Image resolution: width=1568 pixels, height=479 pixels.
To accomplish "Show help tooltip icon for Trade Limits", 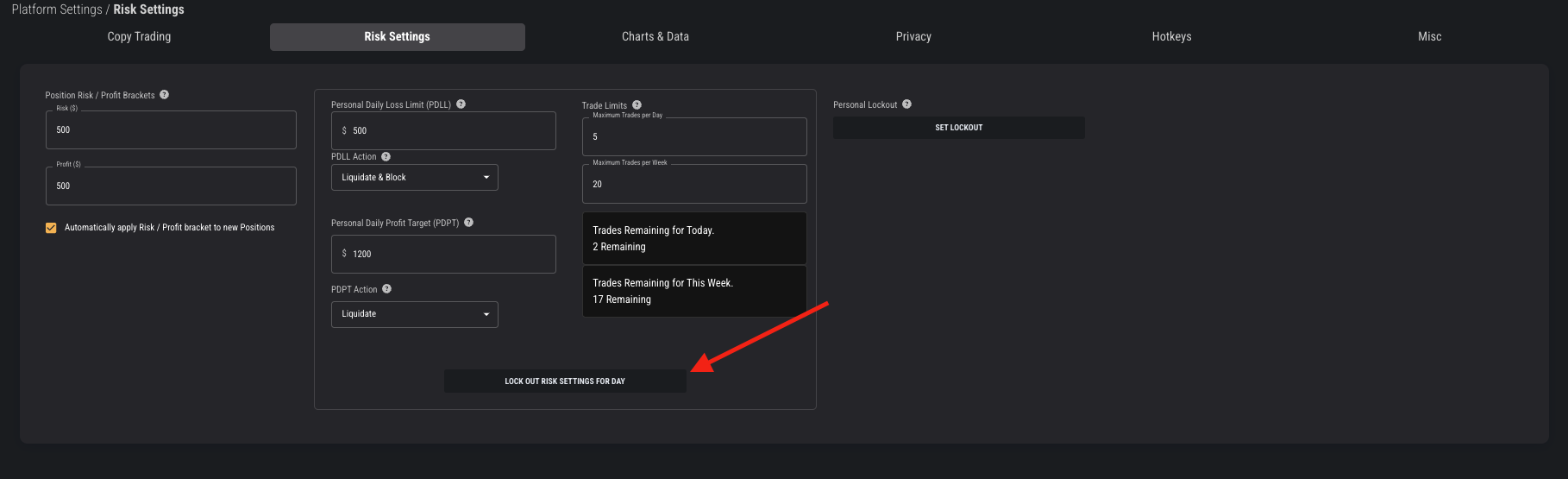I will [x=637, y=105].
